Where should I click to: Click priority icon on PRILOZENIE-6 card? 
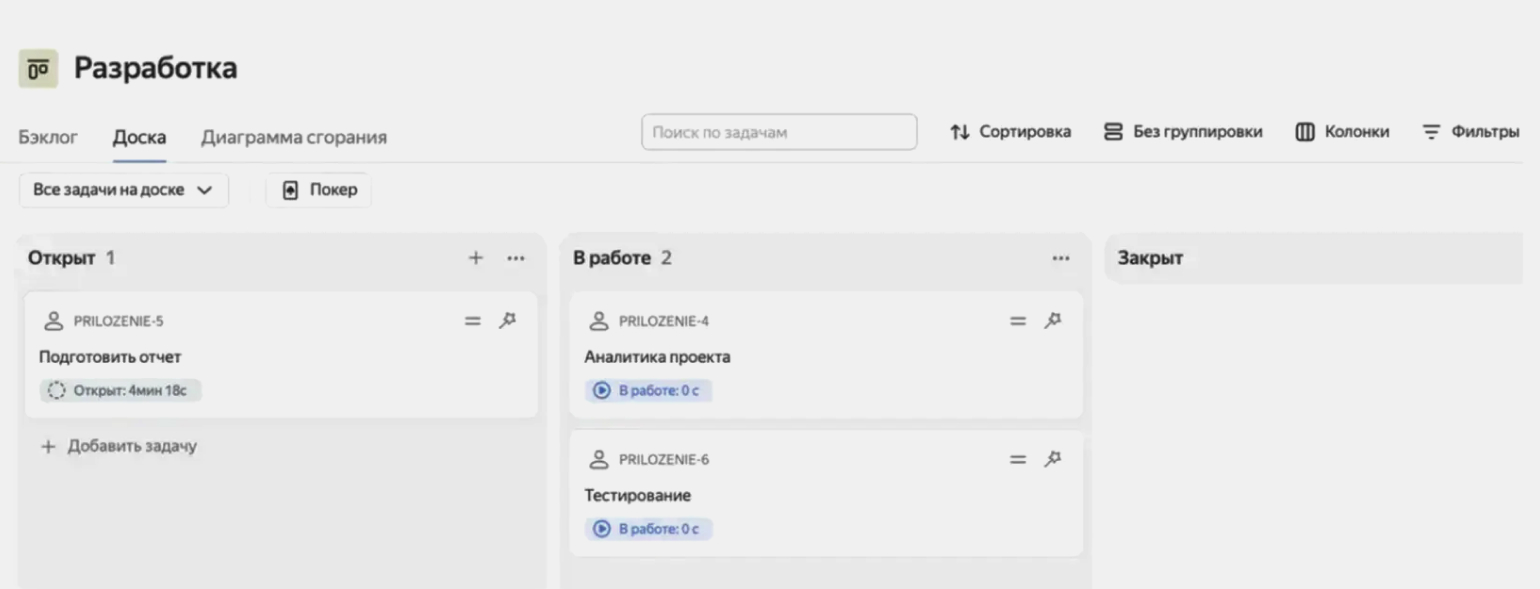(x=1018, y=459)
